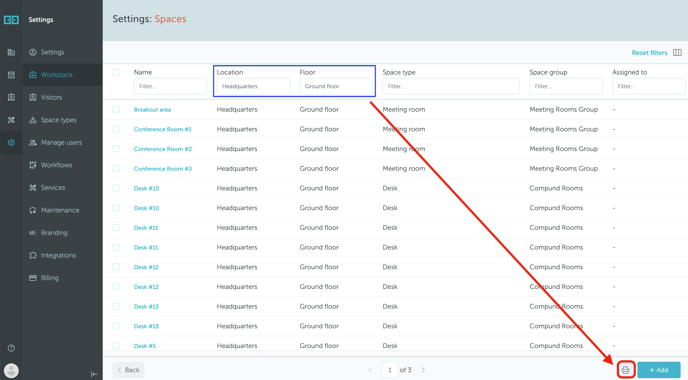Open the space types icon in the narrow rail
The width and height of the screenshot is (688, 380).
(11, 120)
